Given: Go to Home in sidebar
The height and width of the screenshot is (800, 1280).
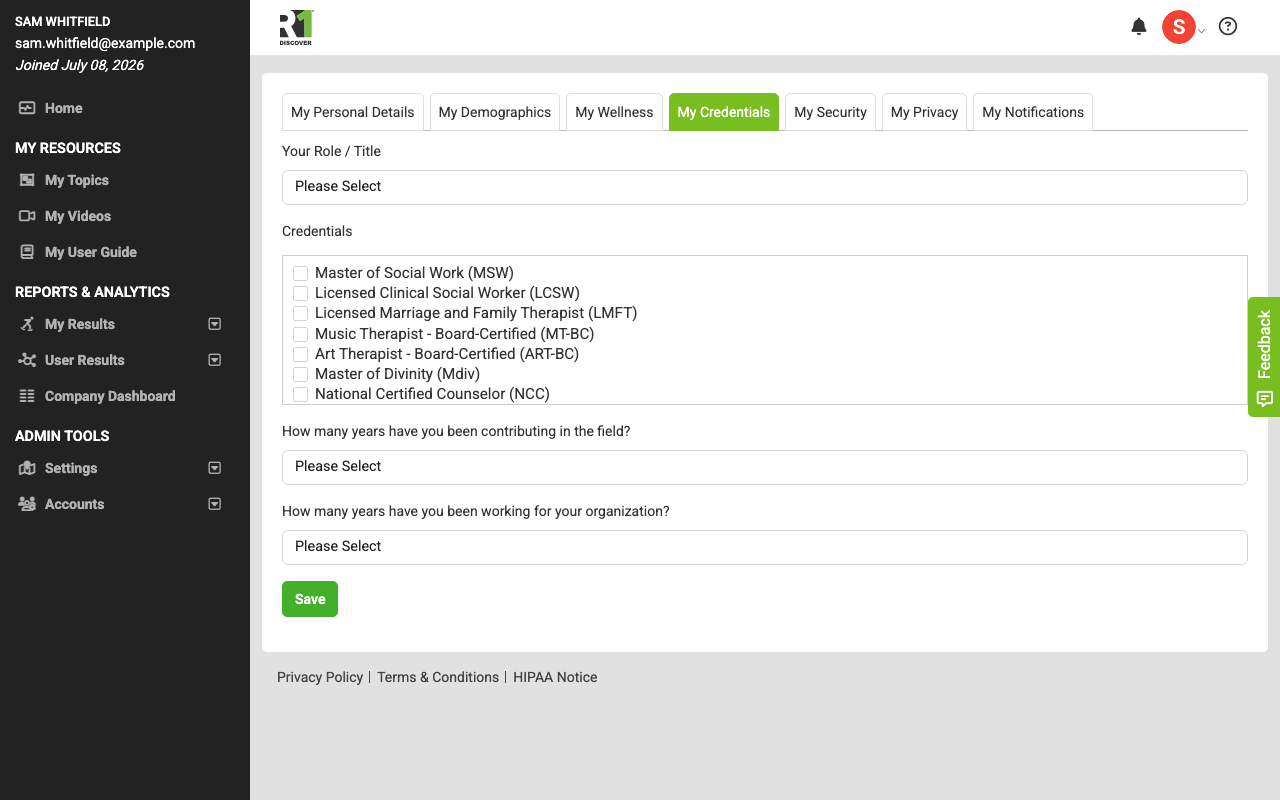Looking at the screenshot, I should pos(64,108).
